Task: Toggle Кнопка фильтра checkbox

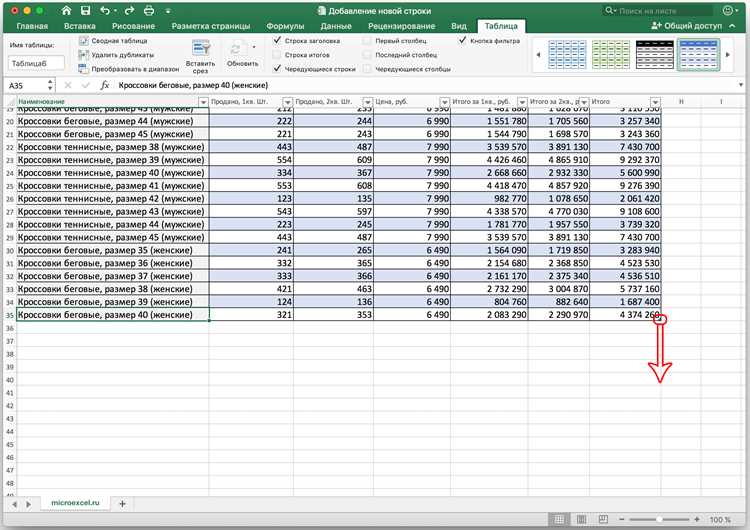Action: [462, 40]
